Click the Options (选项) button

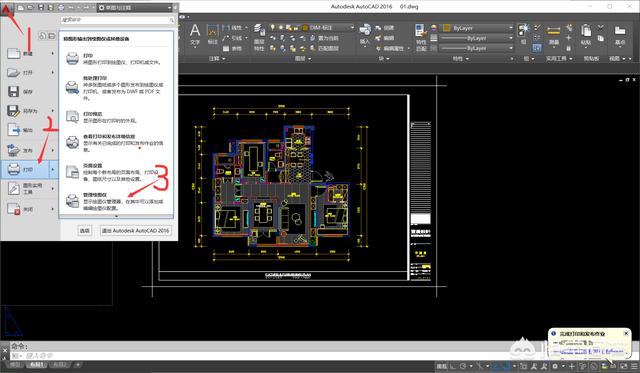pos(84,231)
